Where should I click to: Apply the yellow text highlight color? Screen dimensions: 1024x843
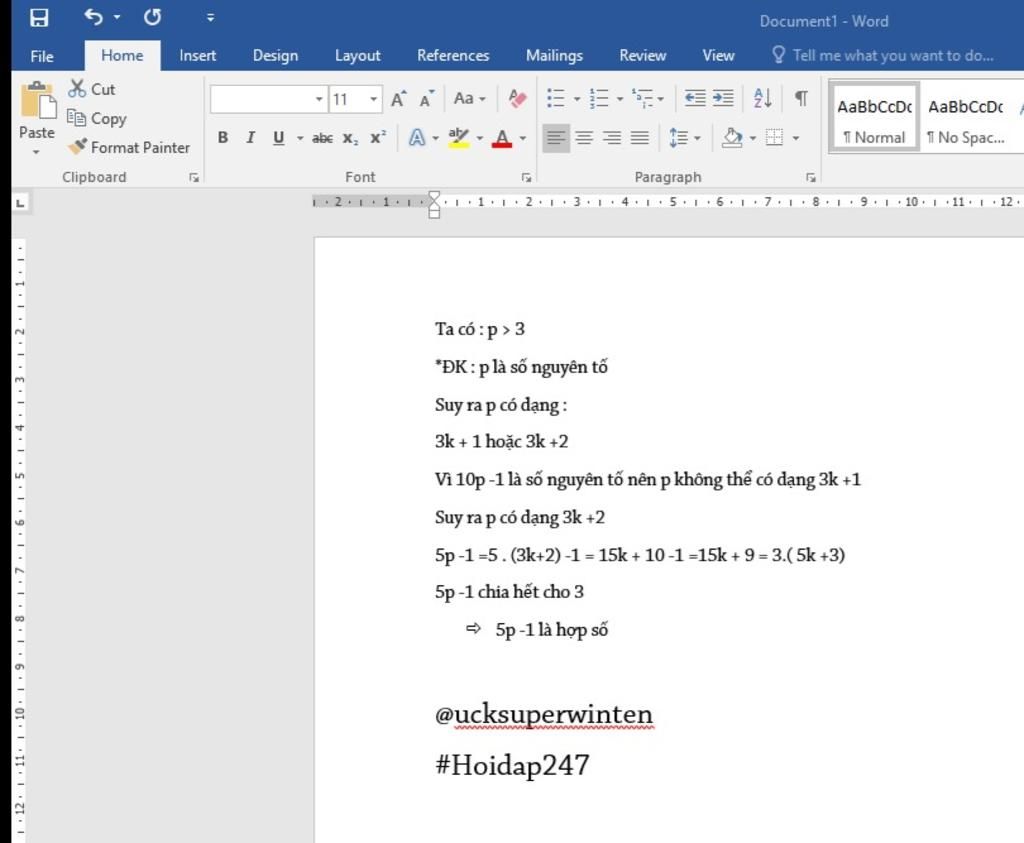[458, 138]
